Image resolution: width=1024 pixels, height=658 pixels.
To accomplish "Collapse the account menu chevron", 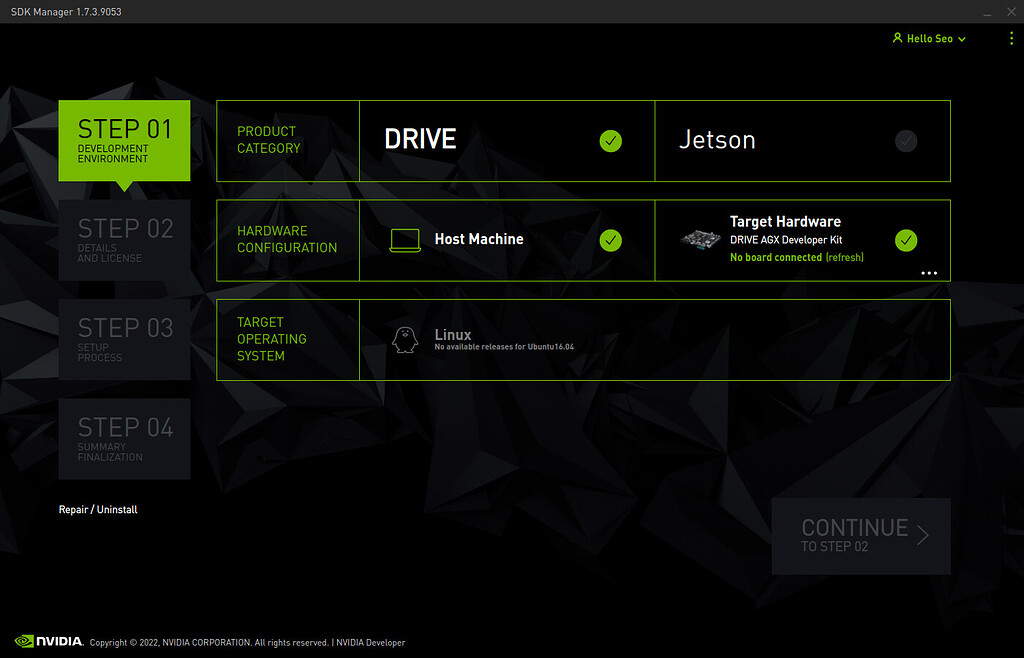I will (x=962, y=38).
